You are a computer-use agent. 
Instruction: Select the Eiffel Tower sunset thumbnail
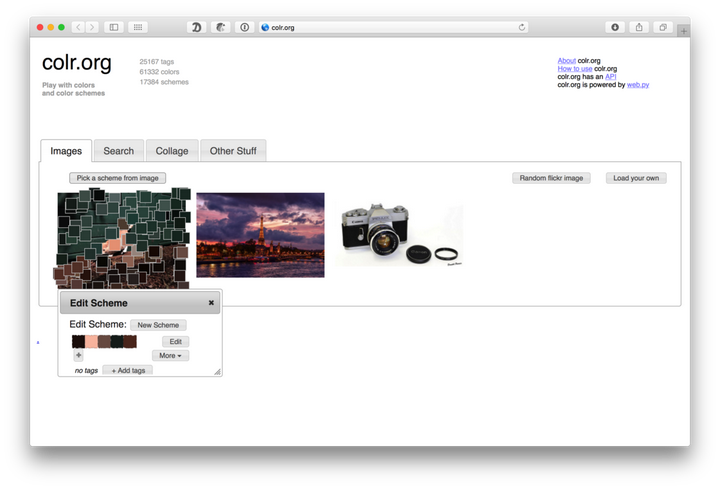260,235
